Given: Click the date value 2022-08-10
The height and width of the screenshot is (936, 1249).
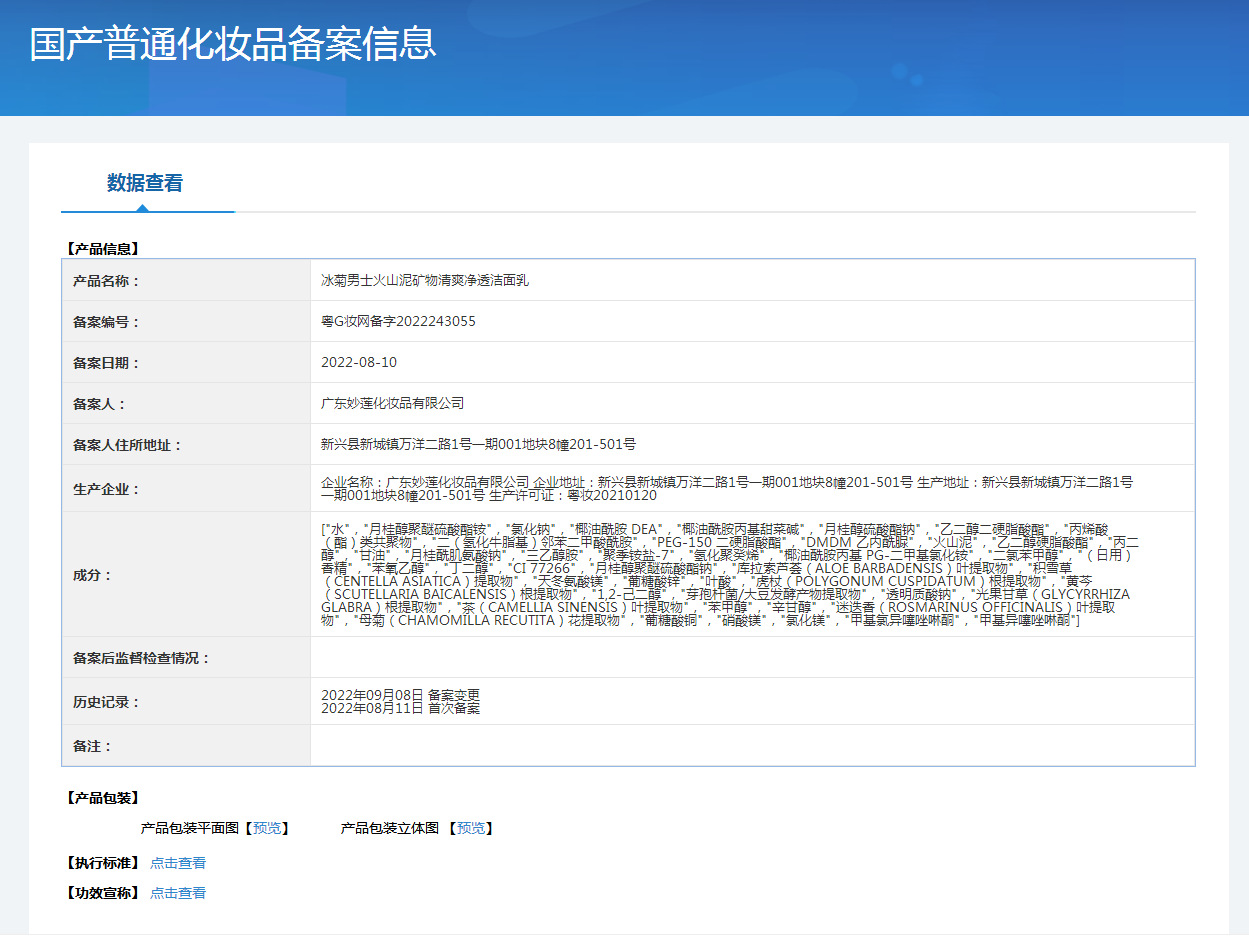Looking at the screenshot, I should point(359,362).
